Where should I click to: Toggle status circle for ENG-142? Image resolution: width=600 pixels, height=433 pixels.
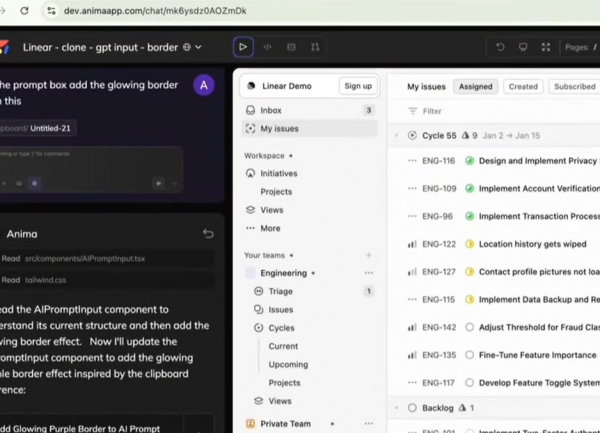pyautogui.click(x=470, y=327)
